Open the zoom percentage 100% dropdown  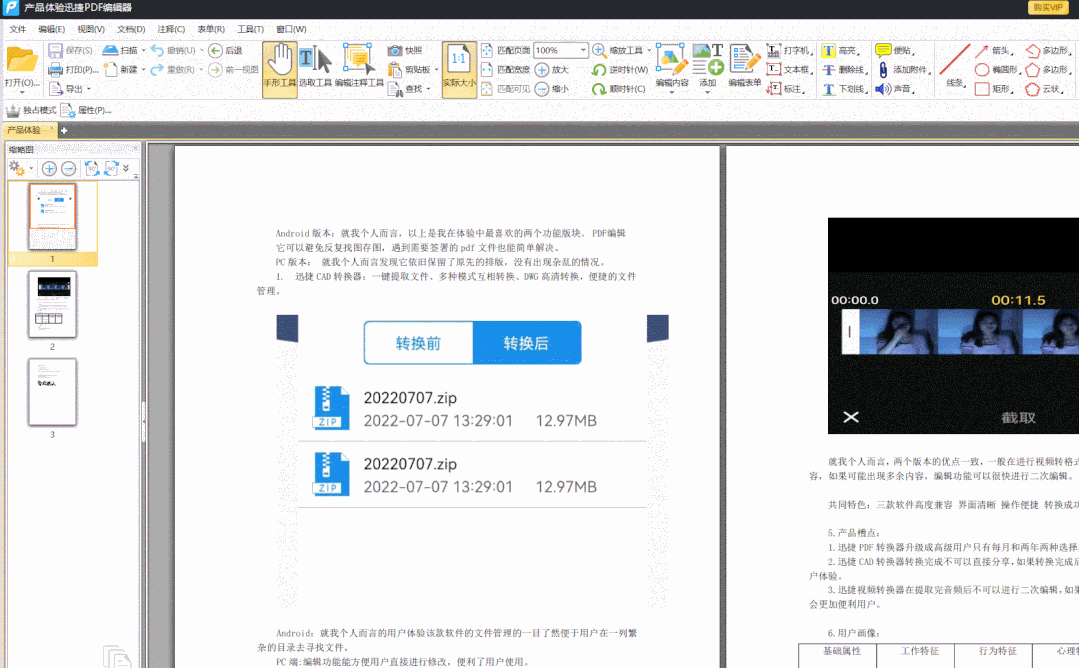click(584, 50)
